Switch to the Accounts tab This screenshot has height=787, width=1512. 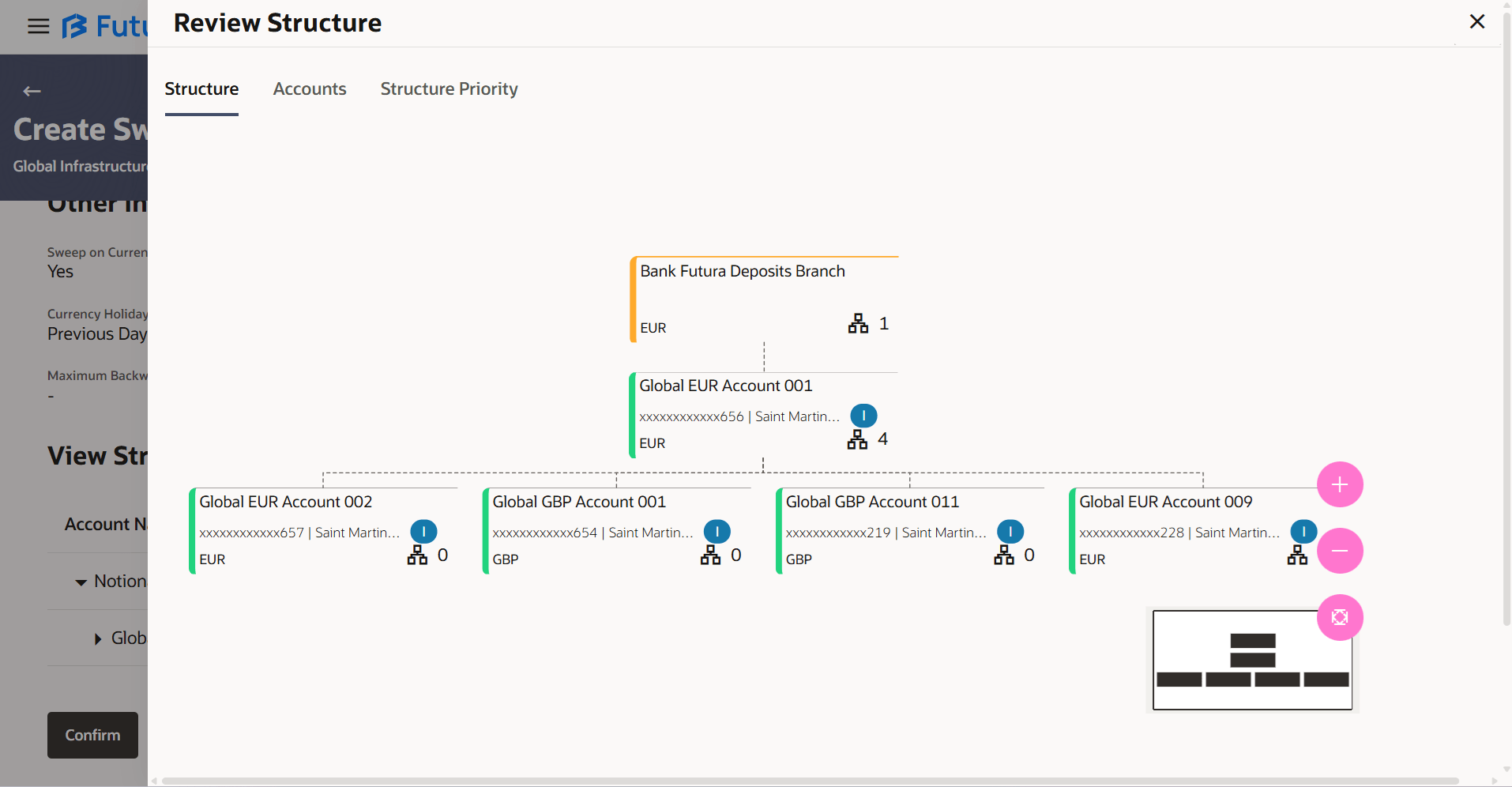point(310,89)
